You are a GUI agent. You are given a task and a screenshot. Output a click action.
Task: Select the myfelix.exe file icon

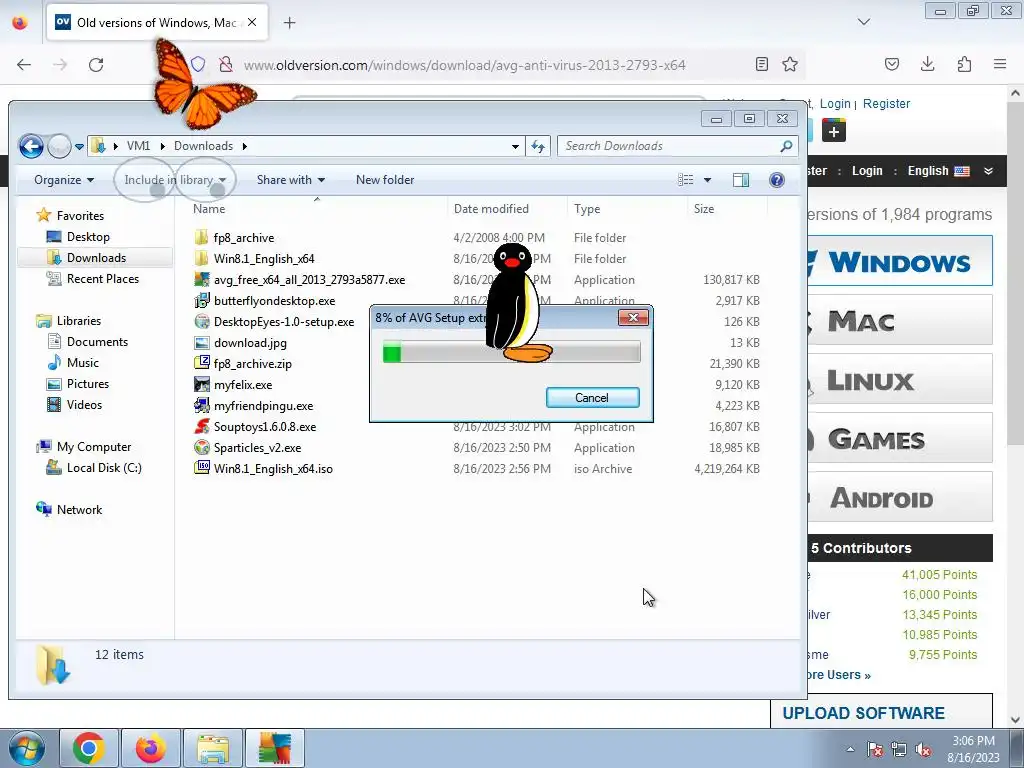click(x=202, y=385)
